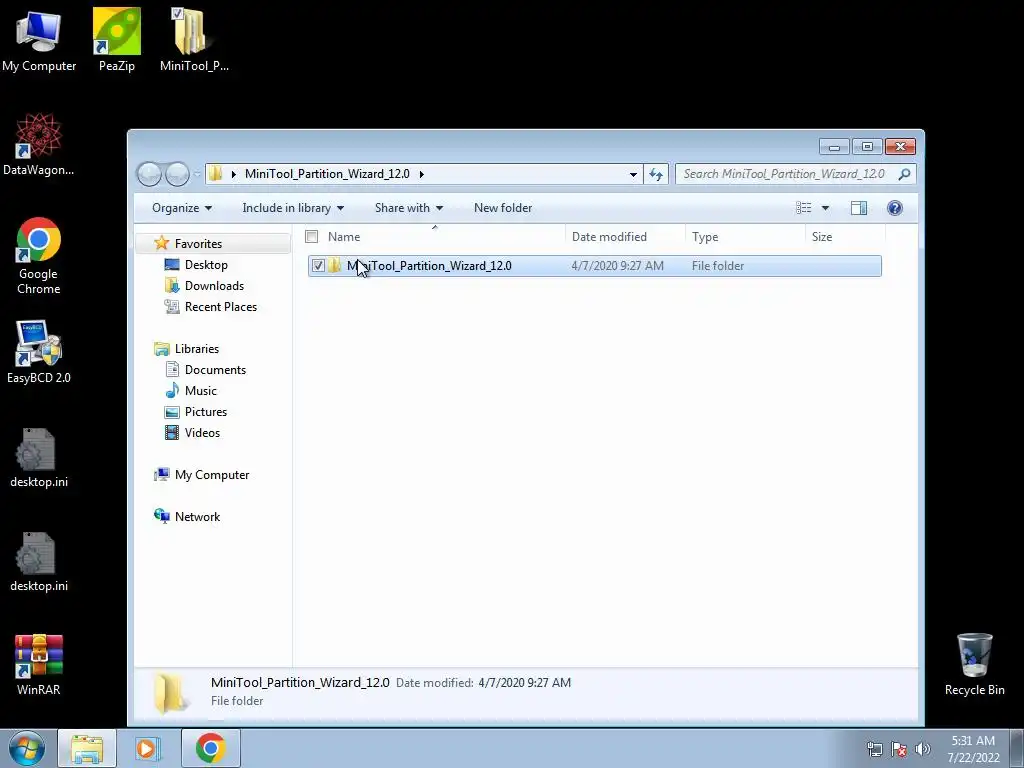Click breadcrumb arrow before MiniTool_Partition_Wizard_12.0
Viewport: 1024px width, 768px height.
click(234, 174)
